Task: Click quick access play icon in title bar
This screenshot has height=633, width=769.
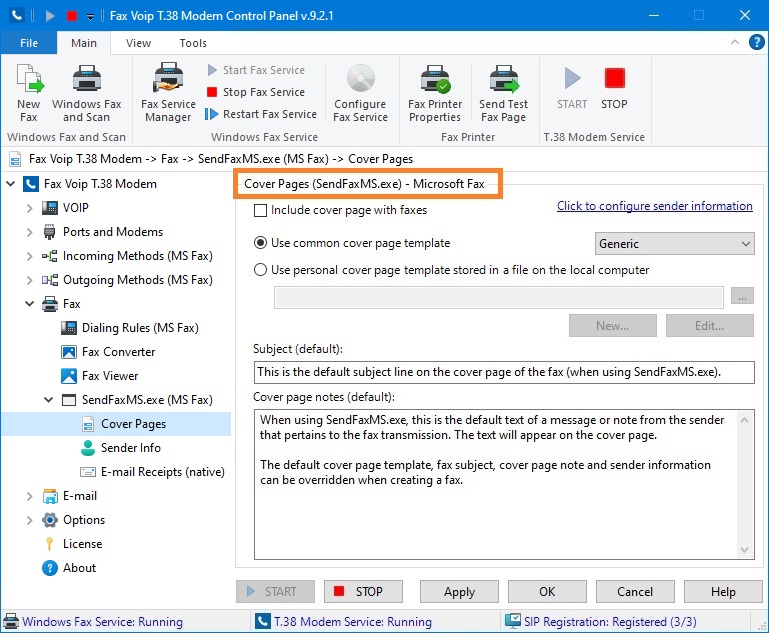Action: [x=50, y=16]
